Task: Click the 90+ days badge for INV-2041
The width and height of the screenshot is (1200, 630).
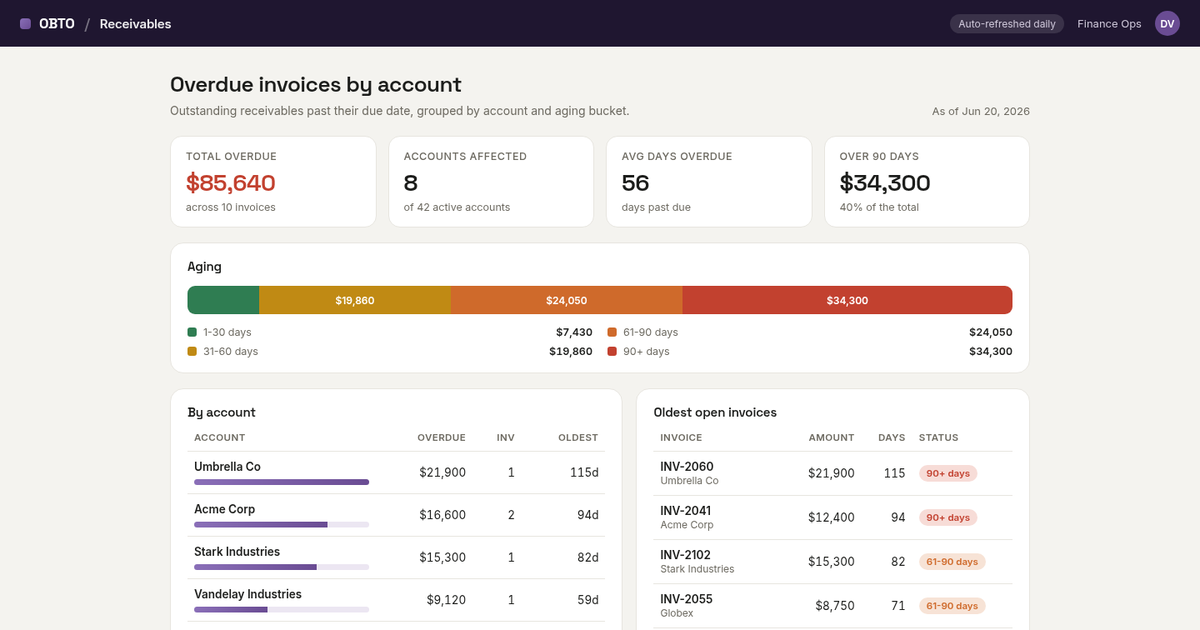Action: [948, 517]
